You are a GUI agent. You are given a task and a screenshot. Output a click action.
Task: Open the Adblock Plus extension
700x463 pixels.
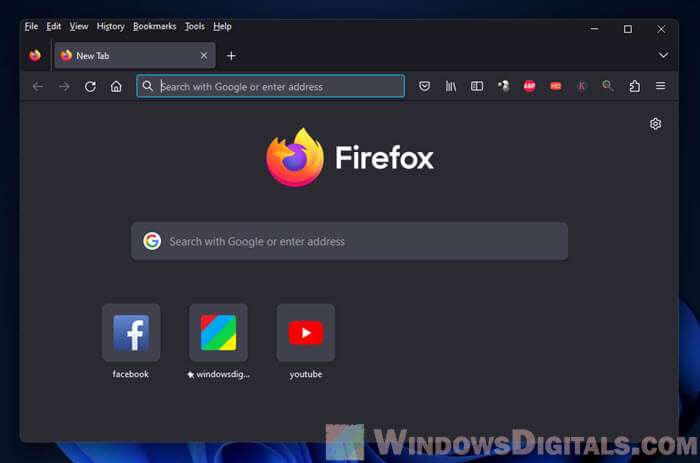(529, 86)
